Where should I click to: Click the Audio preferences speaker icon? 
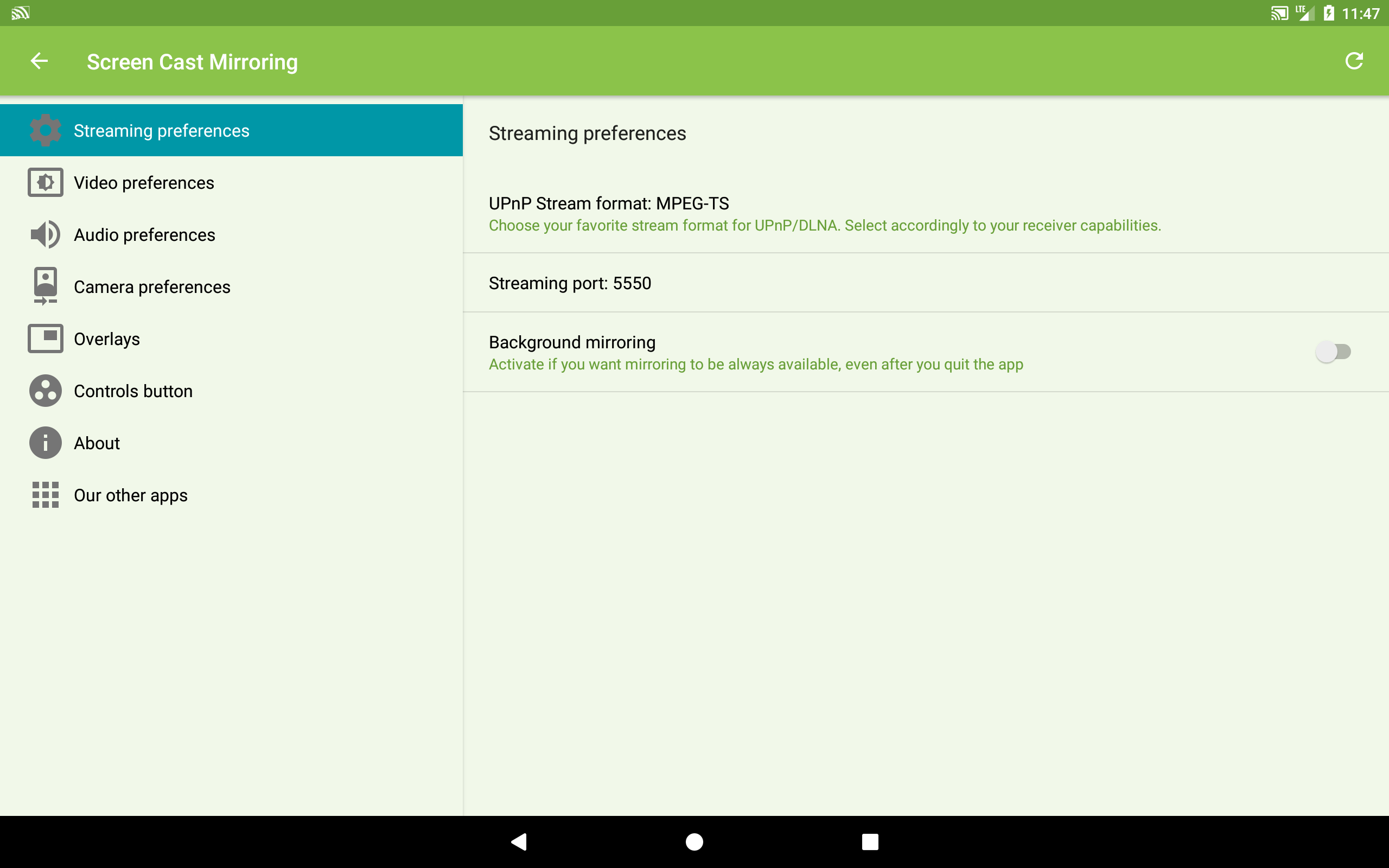[x=46, y=235]
